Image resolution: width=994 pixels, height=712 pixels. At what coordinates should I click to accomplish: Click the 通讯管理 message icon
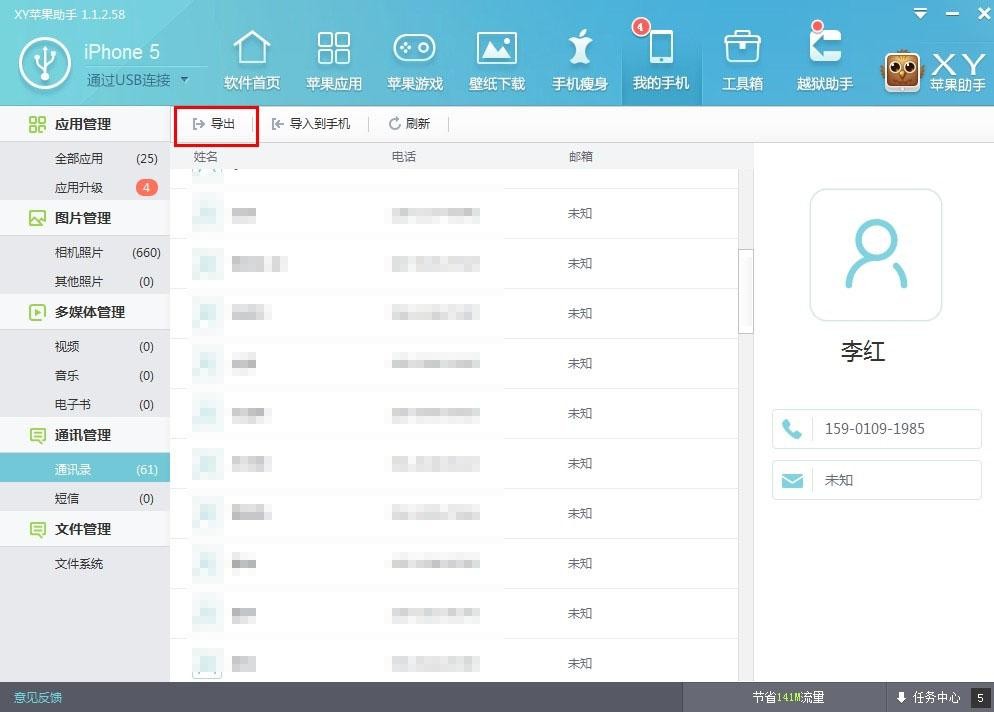click(x=37, y=436)
